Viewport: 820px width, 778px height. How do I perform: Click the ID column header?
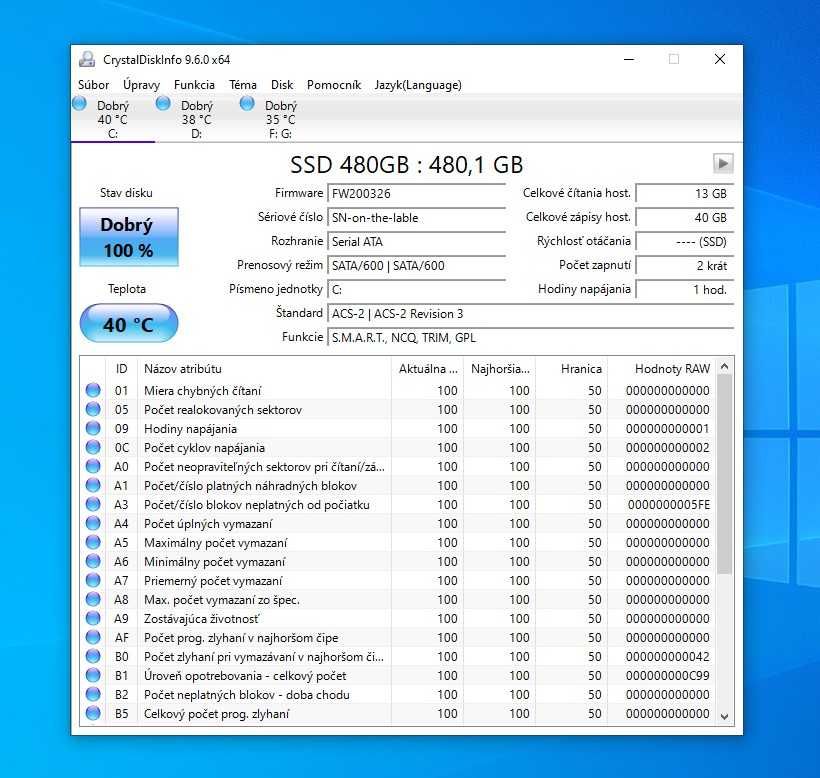click(x=121, y=369)
